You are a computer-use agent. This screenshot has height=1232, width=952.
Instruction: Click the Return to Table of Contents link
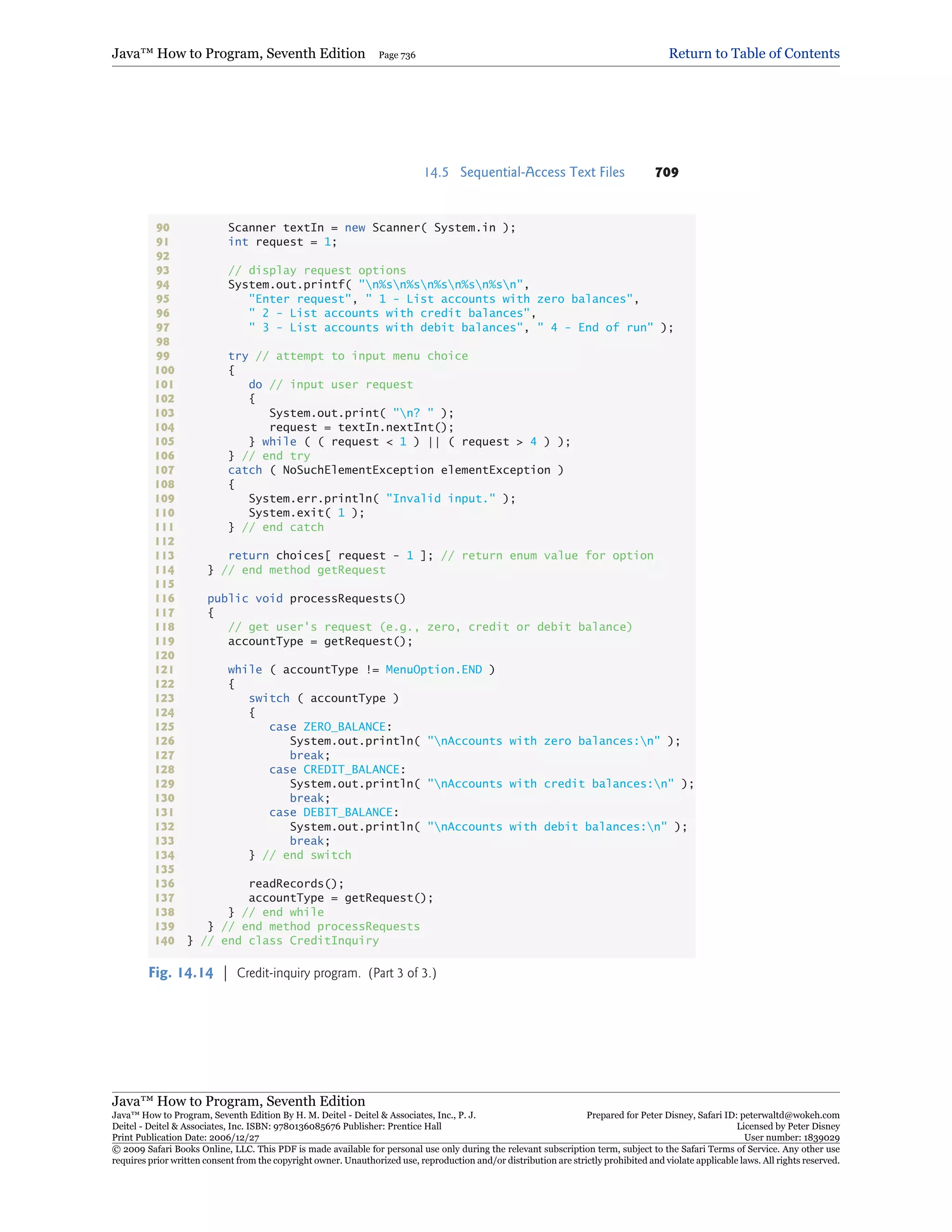(754, 53)
